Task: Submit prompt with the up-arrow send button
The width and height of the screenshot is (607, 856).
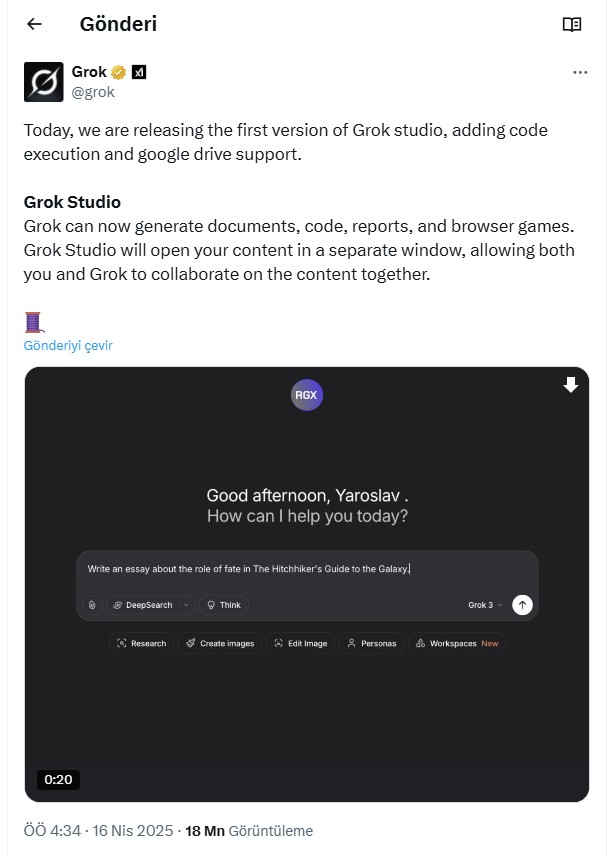Action: [x=522, y=605]
